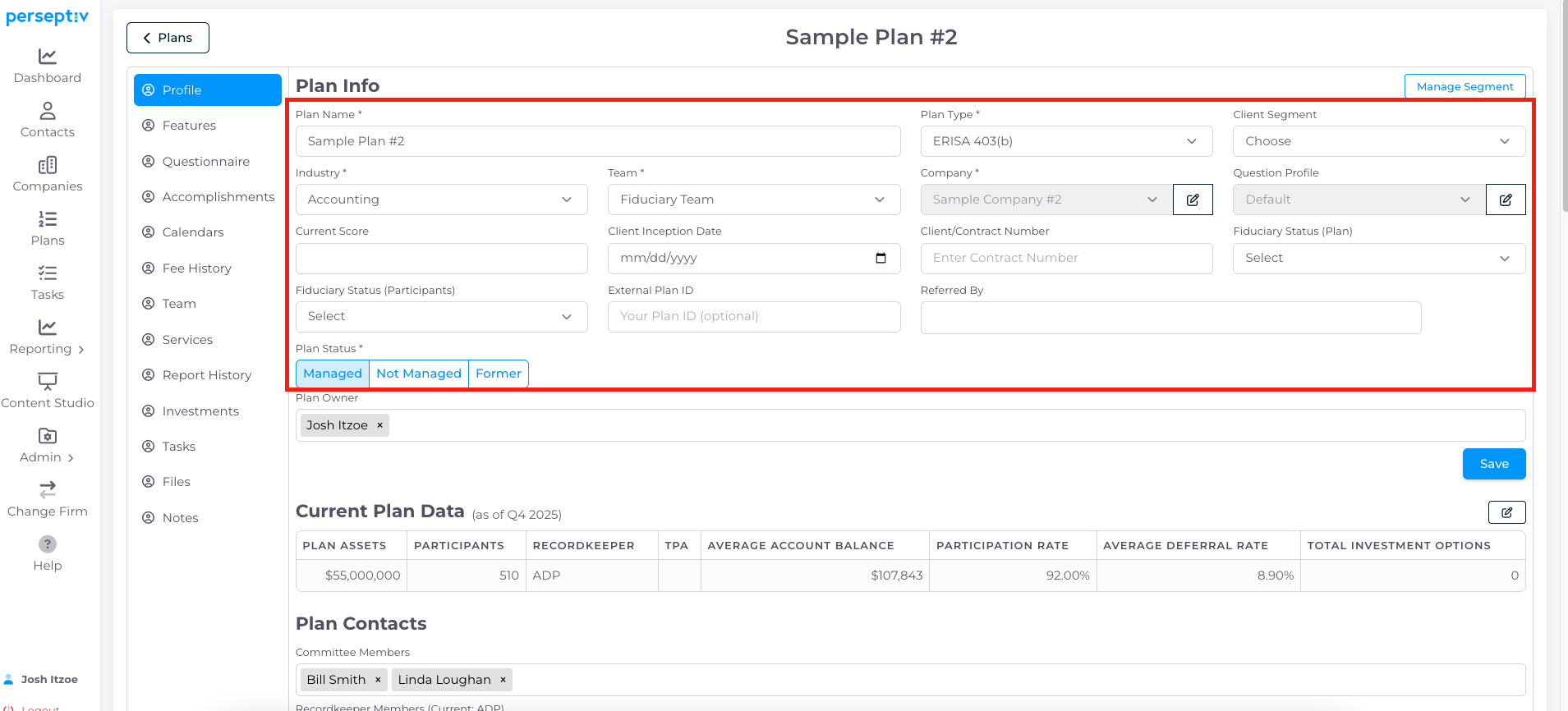Remove Linda Loughan from Committee Members
1568x711 pixels.
coord(503,680)
